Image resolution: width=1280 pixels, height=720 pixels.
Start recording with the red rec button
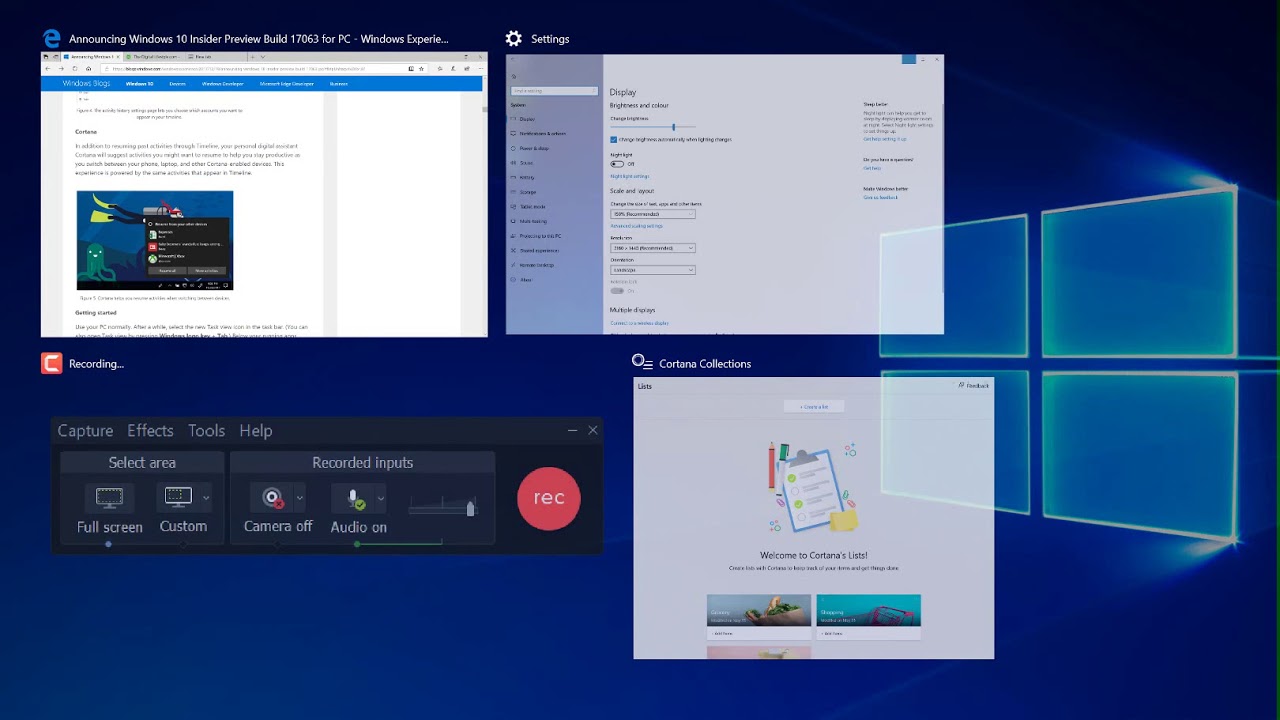point(549,498)
